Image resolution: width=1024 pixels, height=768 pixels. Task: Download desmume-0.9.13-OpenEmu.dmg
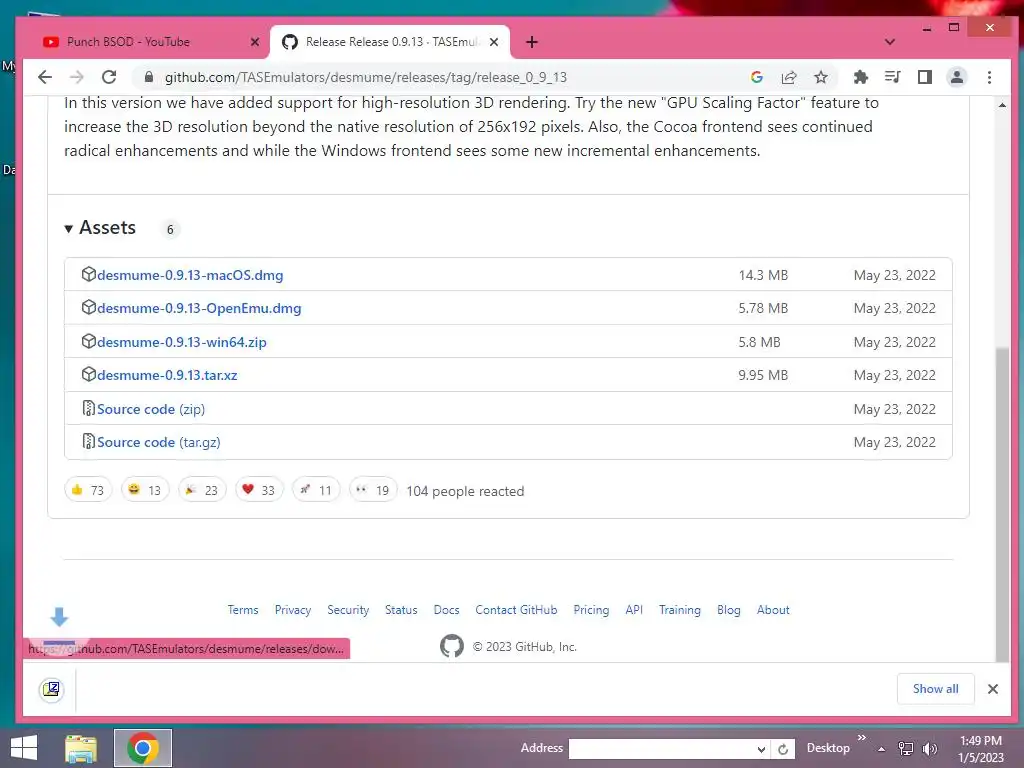click(x=199, y=308)
